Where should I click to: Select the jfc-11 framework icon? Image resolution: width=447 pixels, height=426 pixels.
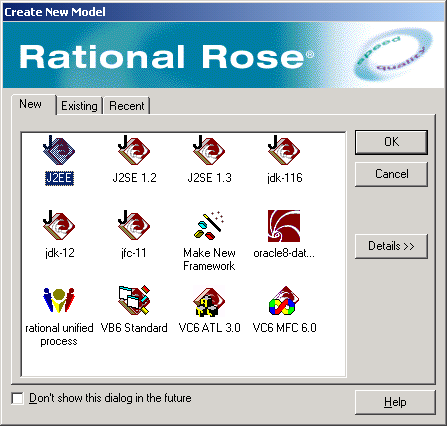134,225
